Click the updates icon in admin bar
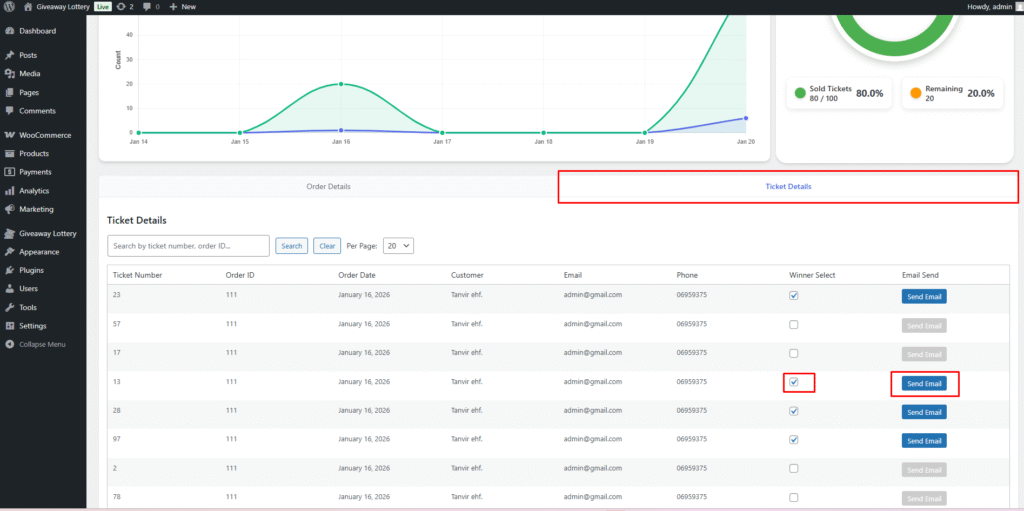 [x=121, y=6]
